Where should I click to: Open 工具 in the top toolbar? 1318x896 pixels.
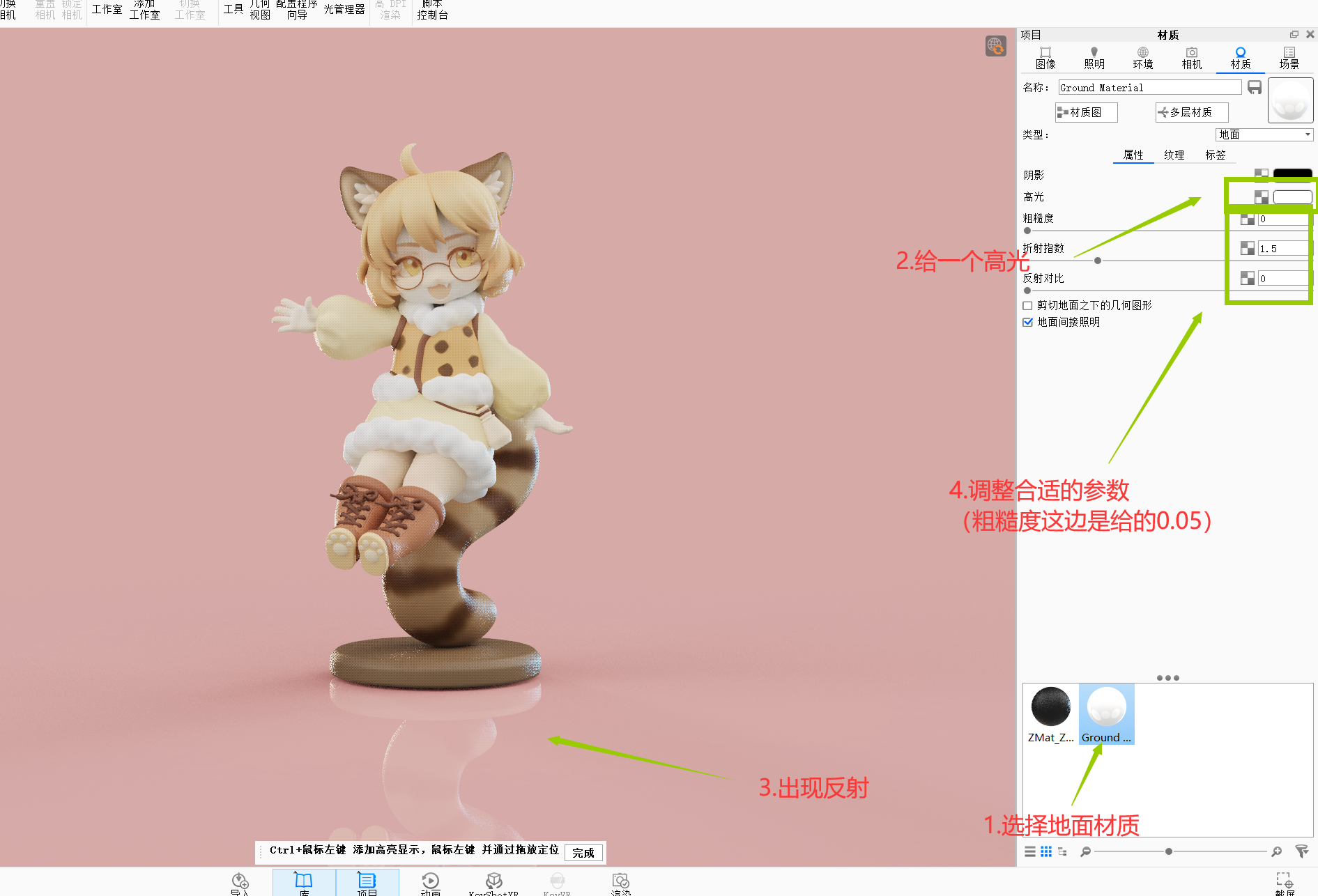233,9
